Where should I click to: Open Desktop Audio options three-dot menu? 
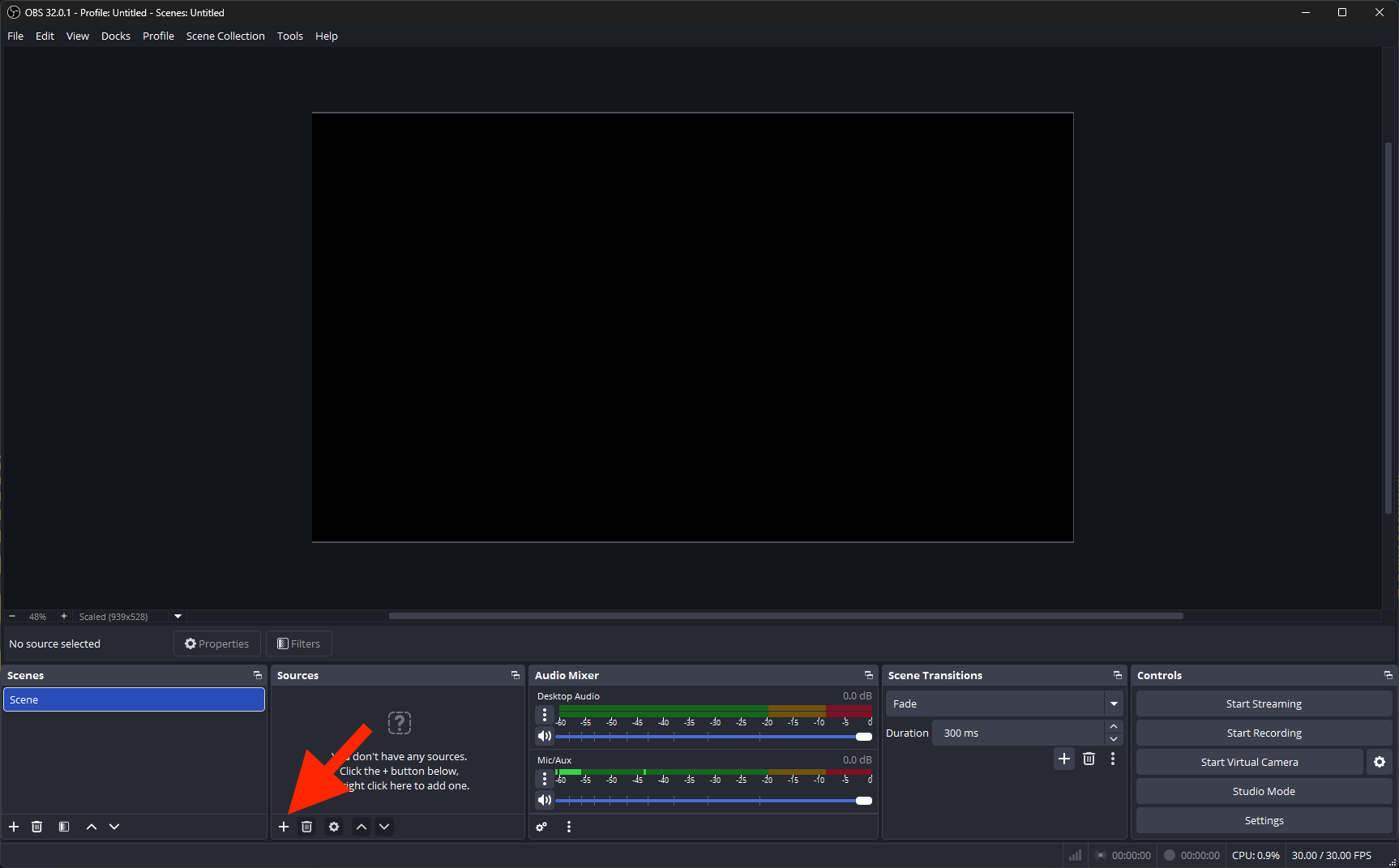click(545, 715)
